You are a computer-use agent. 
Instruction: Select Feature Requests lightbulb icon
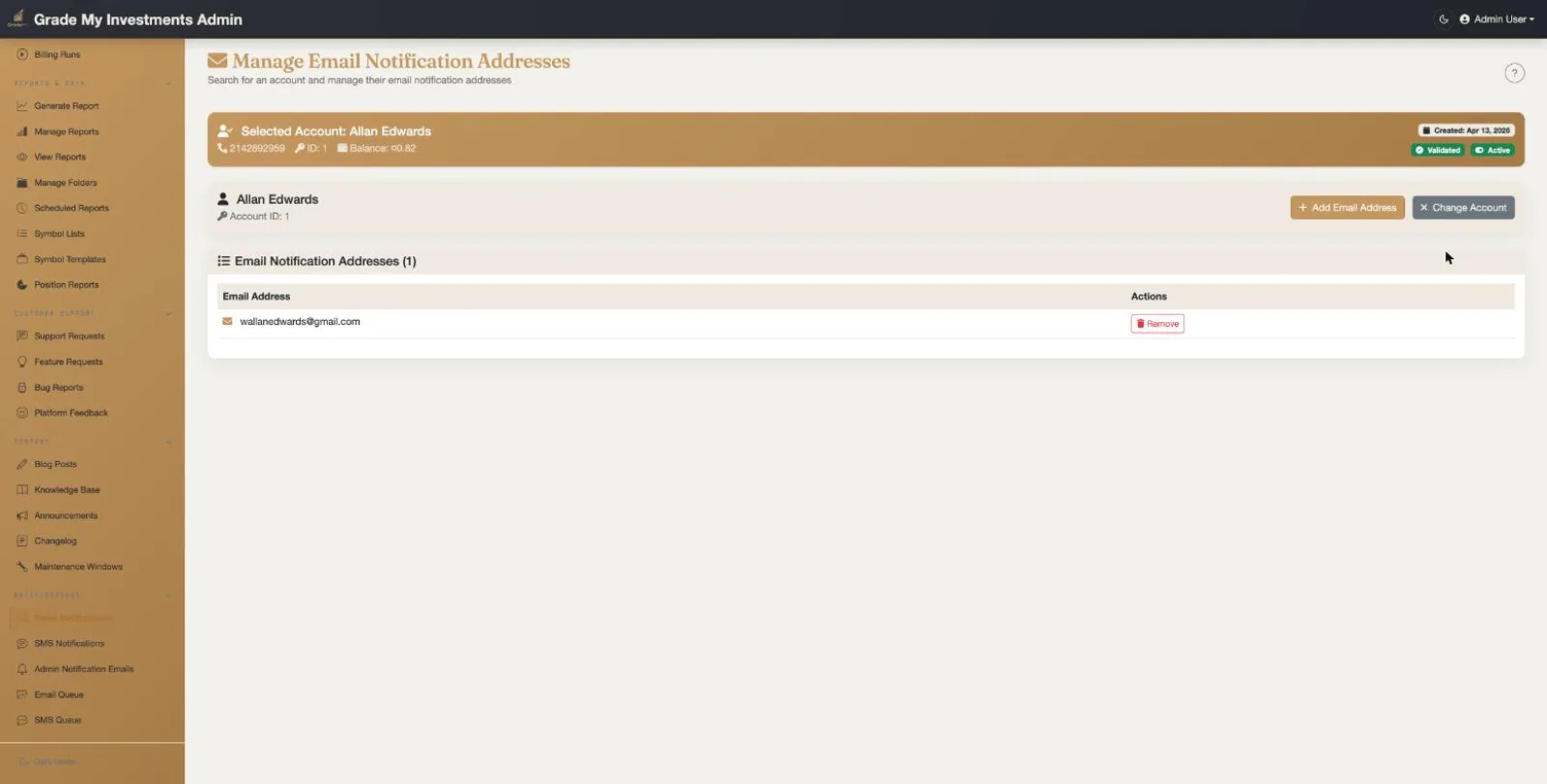tap(22, 362)
